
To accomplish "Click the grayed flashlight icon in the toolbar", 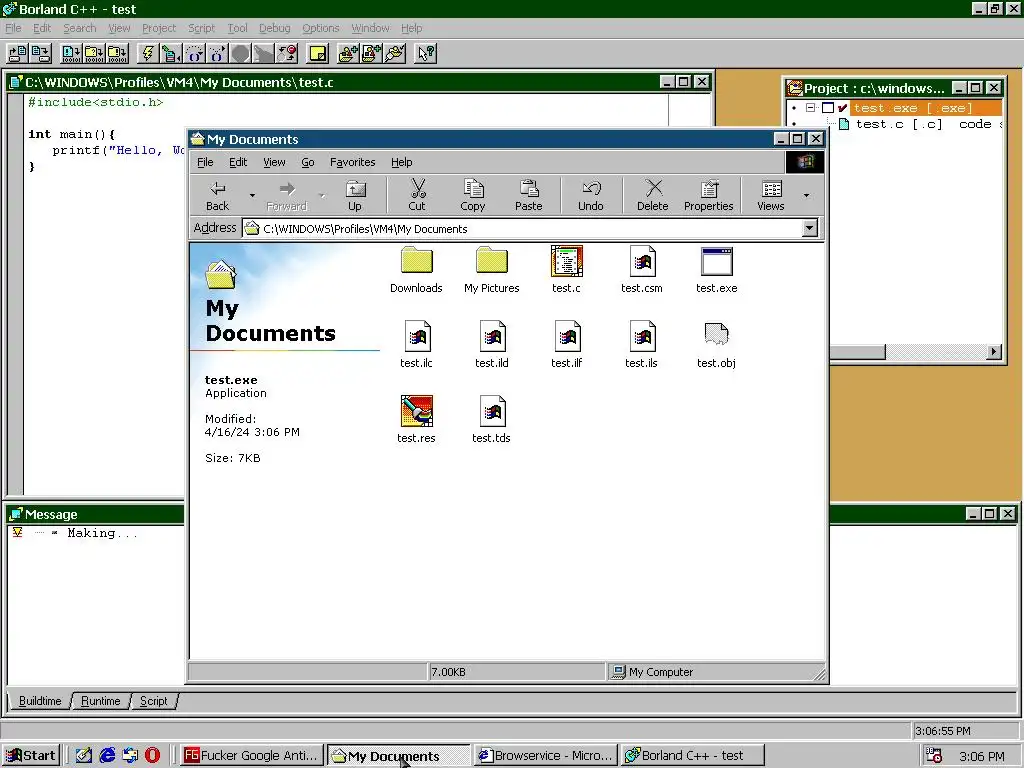I will [264, 53].
